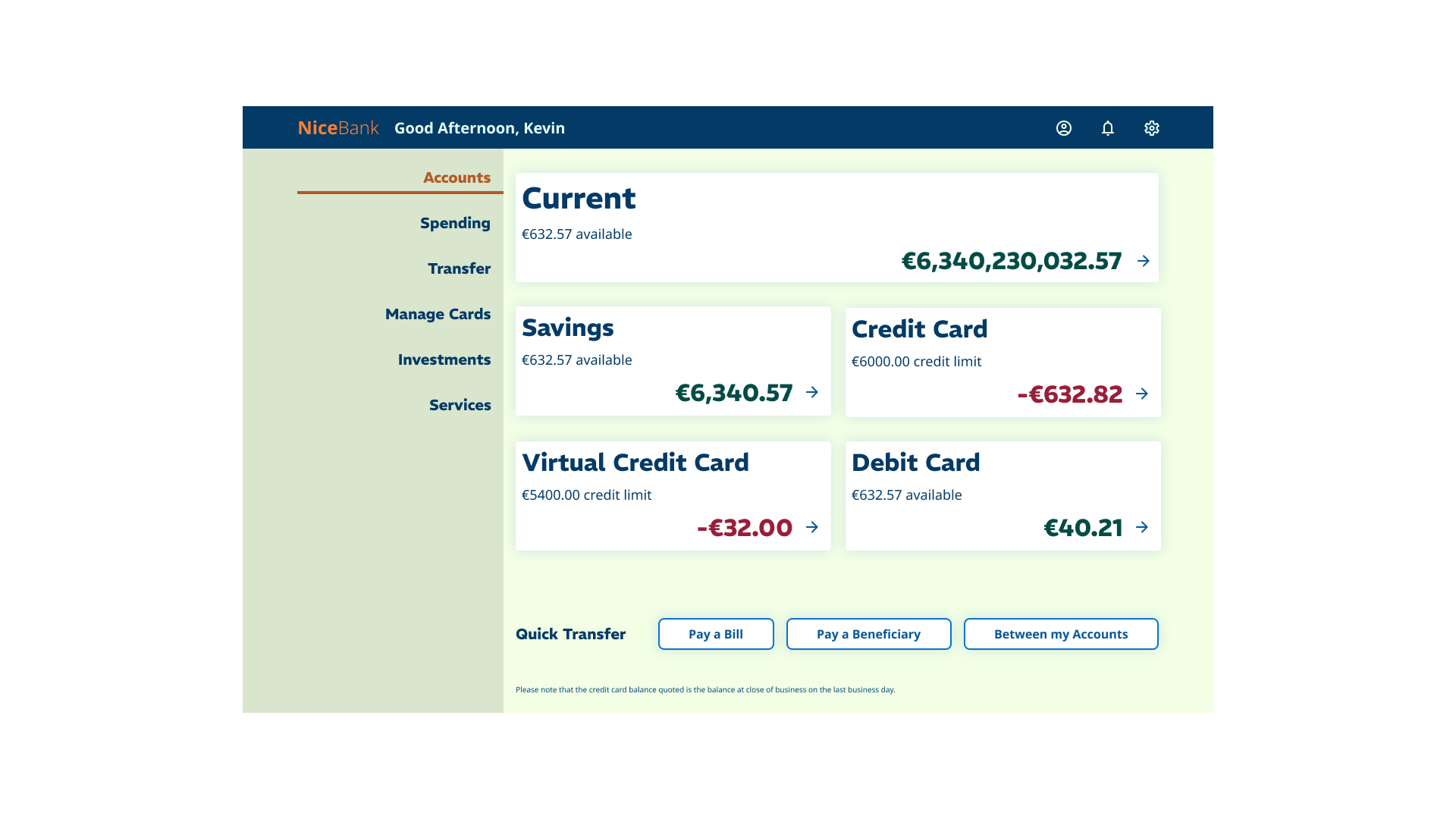The width and height of the screenshot is (1456, 819).
Task: Go to the Transfer page
Action: pos(460,268)
